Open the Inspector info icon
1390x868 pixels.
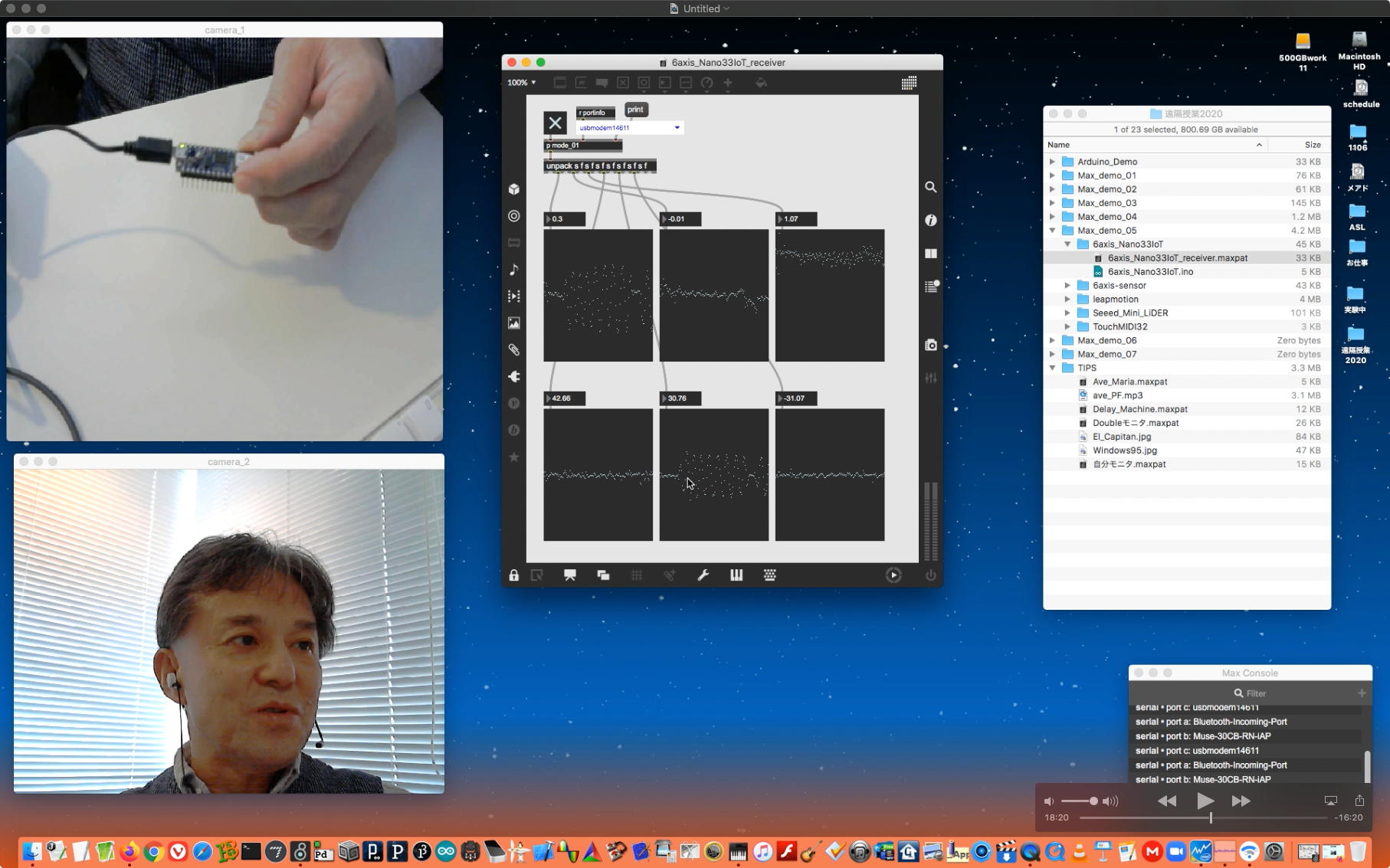click(930, 221)
